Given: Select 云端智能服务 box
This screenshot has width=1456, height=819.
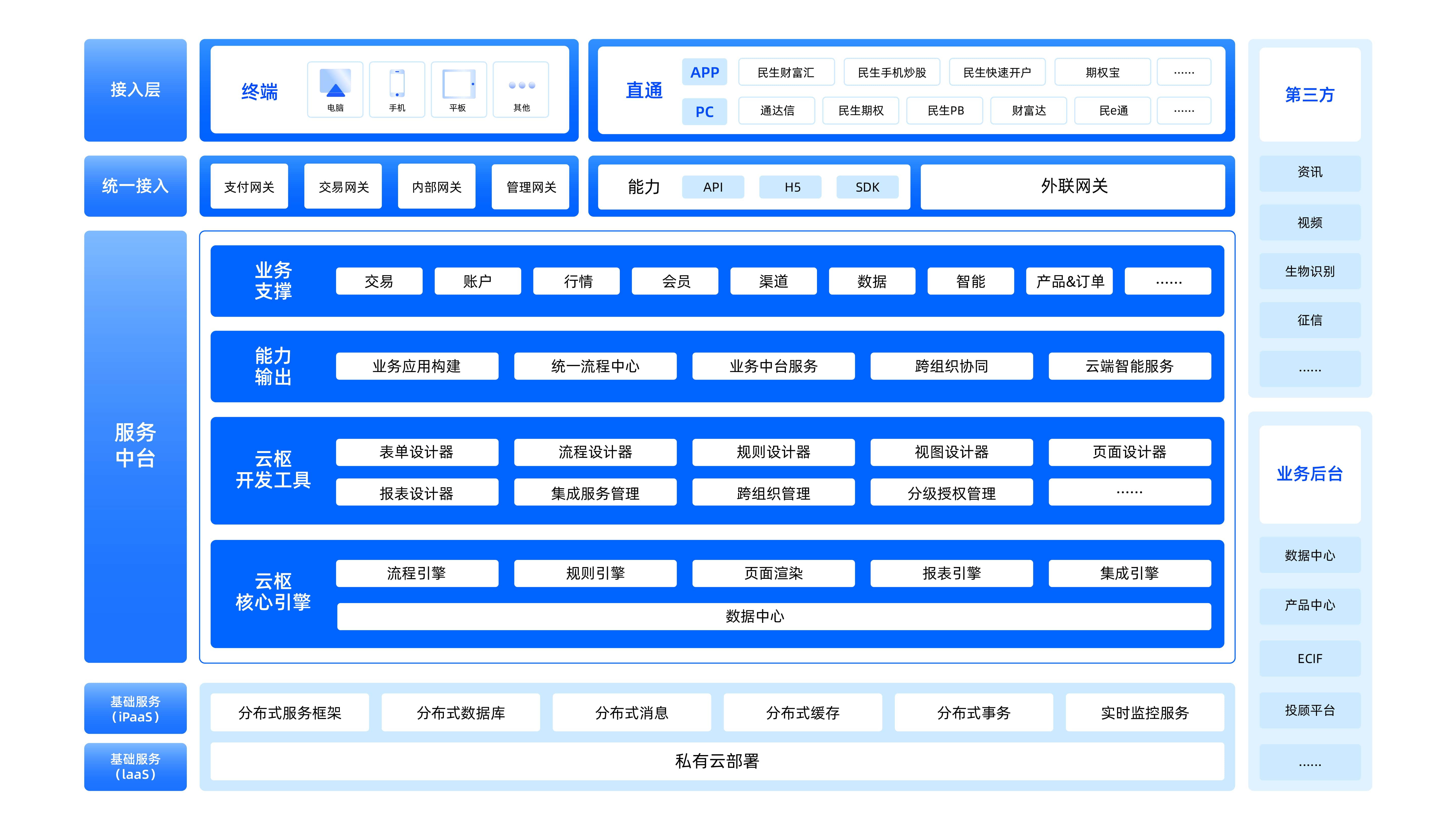Looking at the screenshot, I should [x=1130, y=366].
